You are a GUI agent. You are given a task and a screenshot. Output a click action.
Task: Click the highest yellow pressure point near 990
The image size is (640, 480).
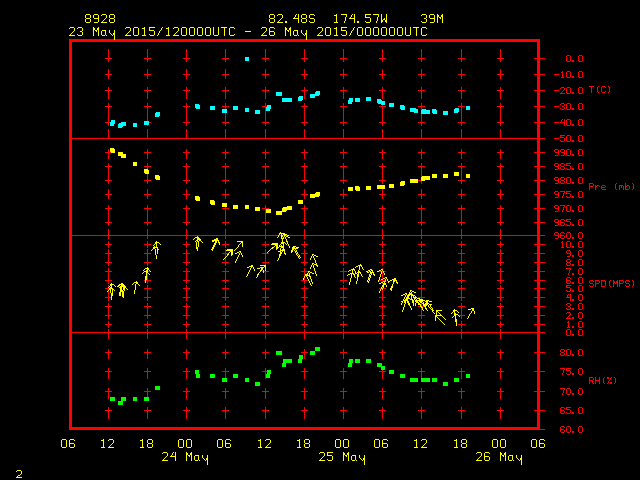click(x=112, y=151)
